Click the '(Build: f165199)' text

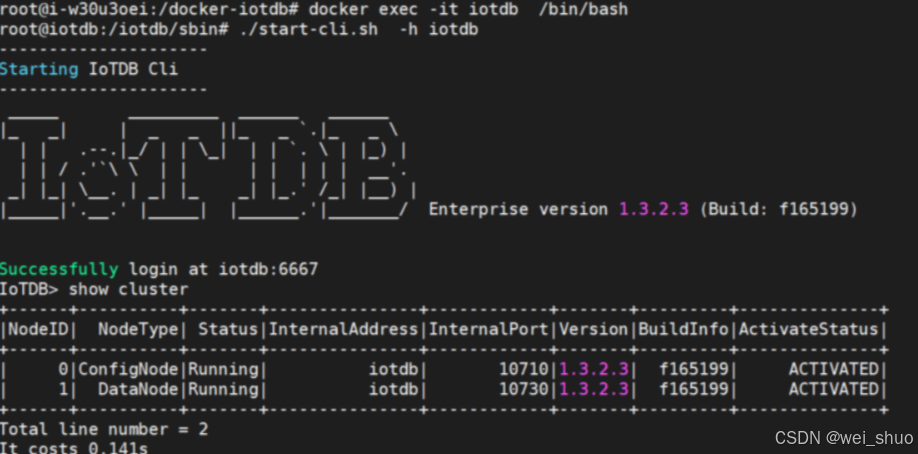pos(778,209)
